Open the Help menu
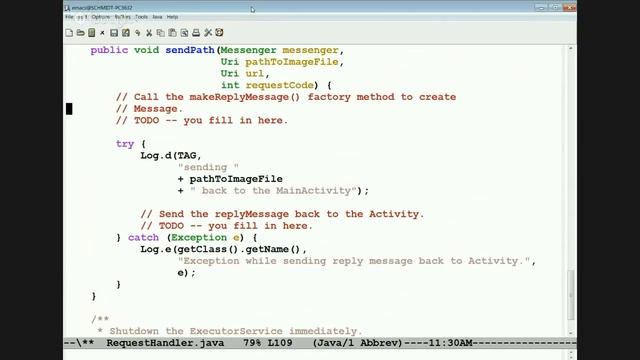 tap(172, 17)
